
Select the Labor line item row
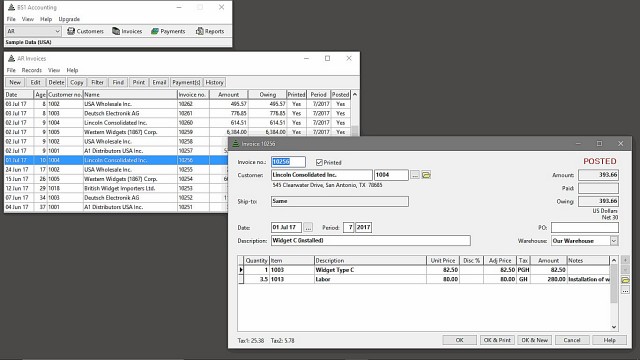tap(424, 279)
